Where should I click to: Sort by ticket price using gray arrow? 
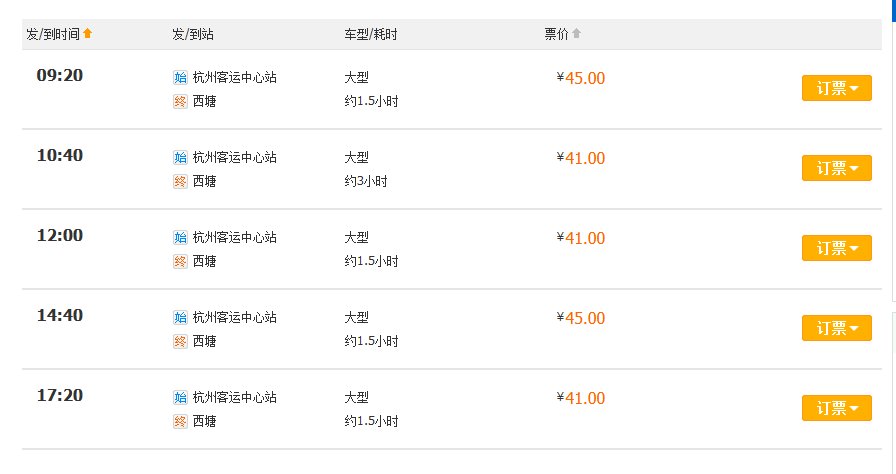tap(576, 34)
